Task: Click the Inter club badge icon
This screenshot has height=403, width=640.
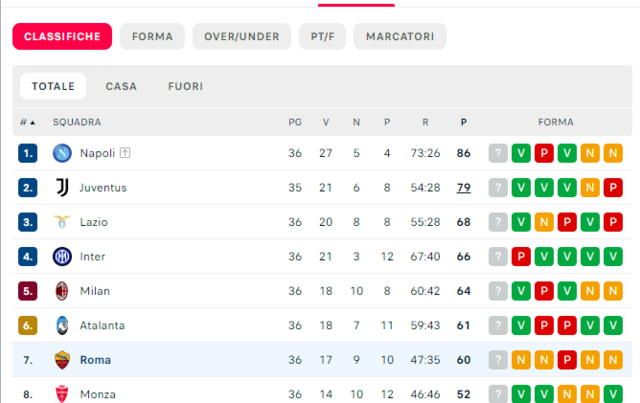Action: [62, 256]
